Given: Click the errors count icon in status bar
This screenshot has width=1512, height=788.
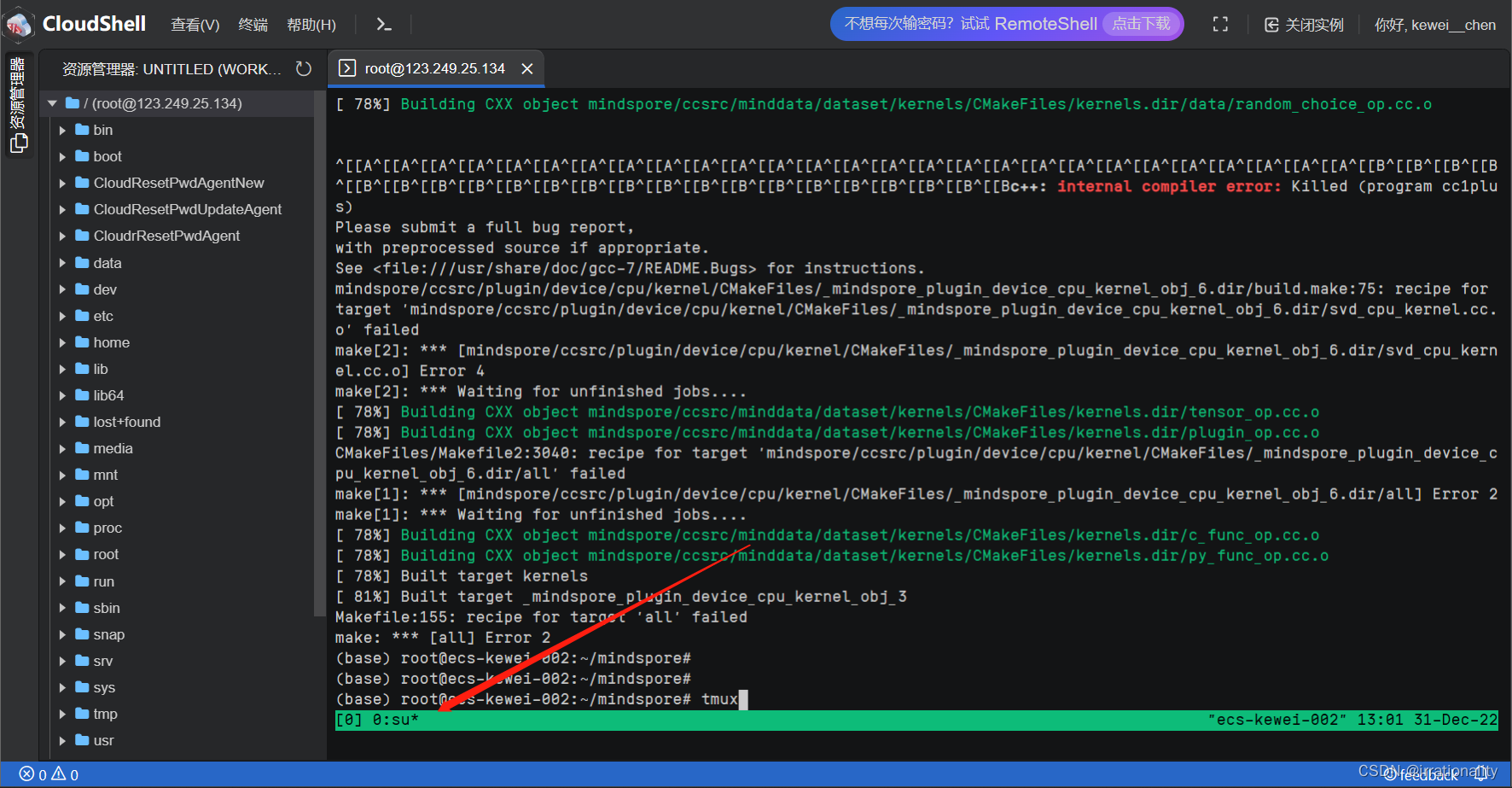Looking at the screenshot, I should coord(26,774).
